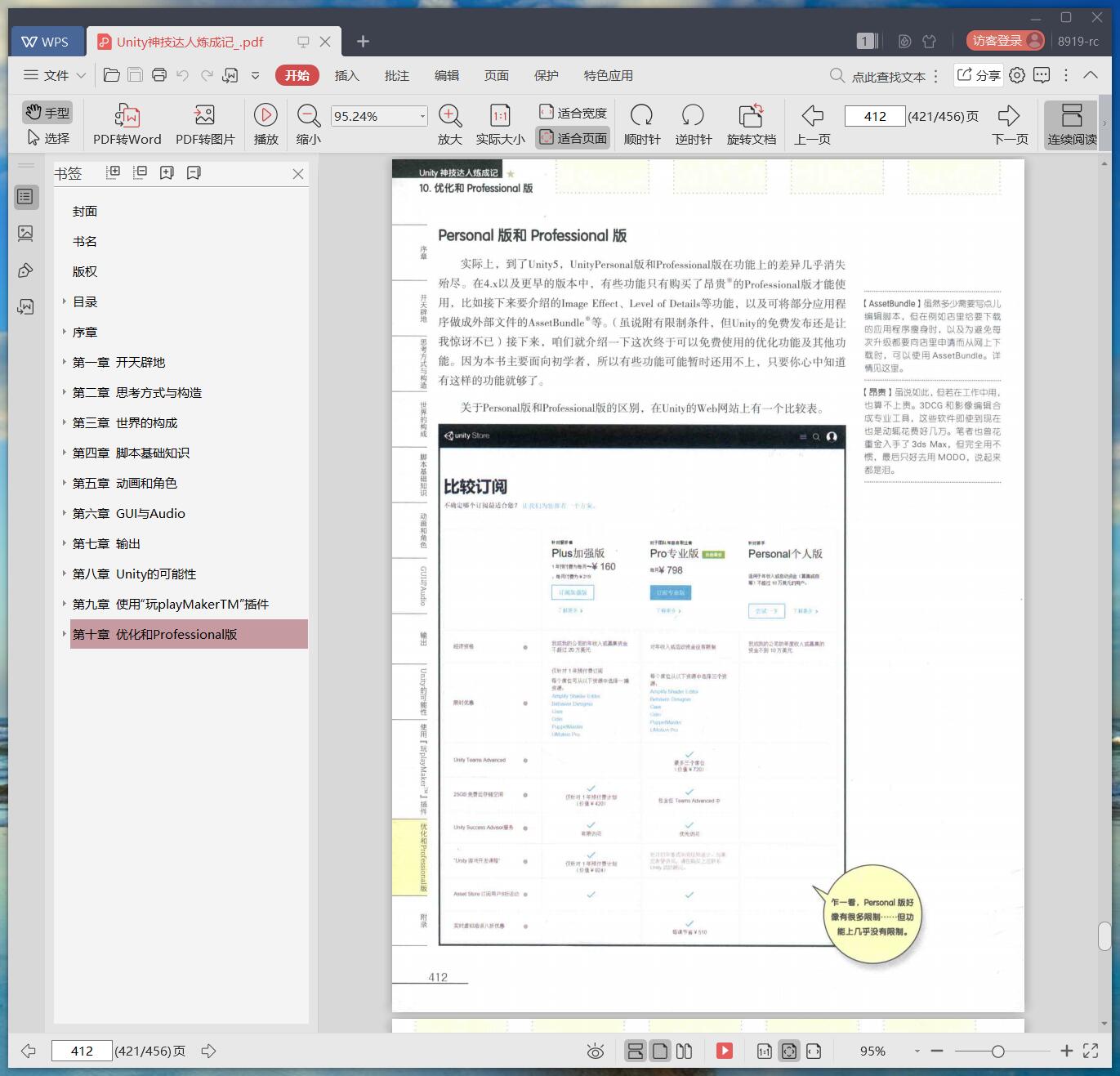Open the 保护 ribbon tab
The height and width of the screenshot is (1076, 1120).
coord(546,75)
